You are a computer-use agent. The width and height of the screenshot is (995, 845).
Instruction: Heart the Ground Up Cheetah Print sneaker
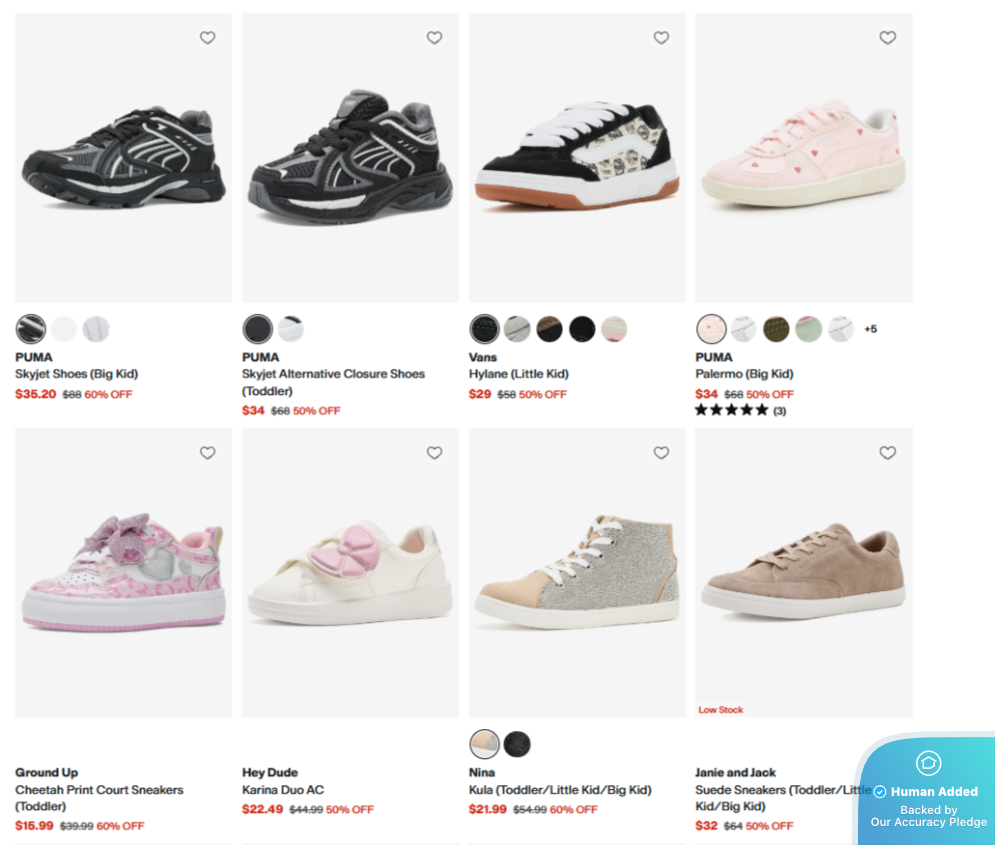pos(208,453)
